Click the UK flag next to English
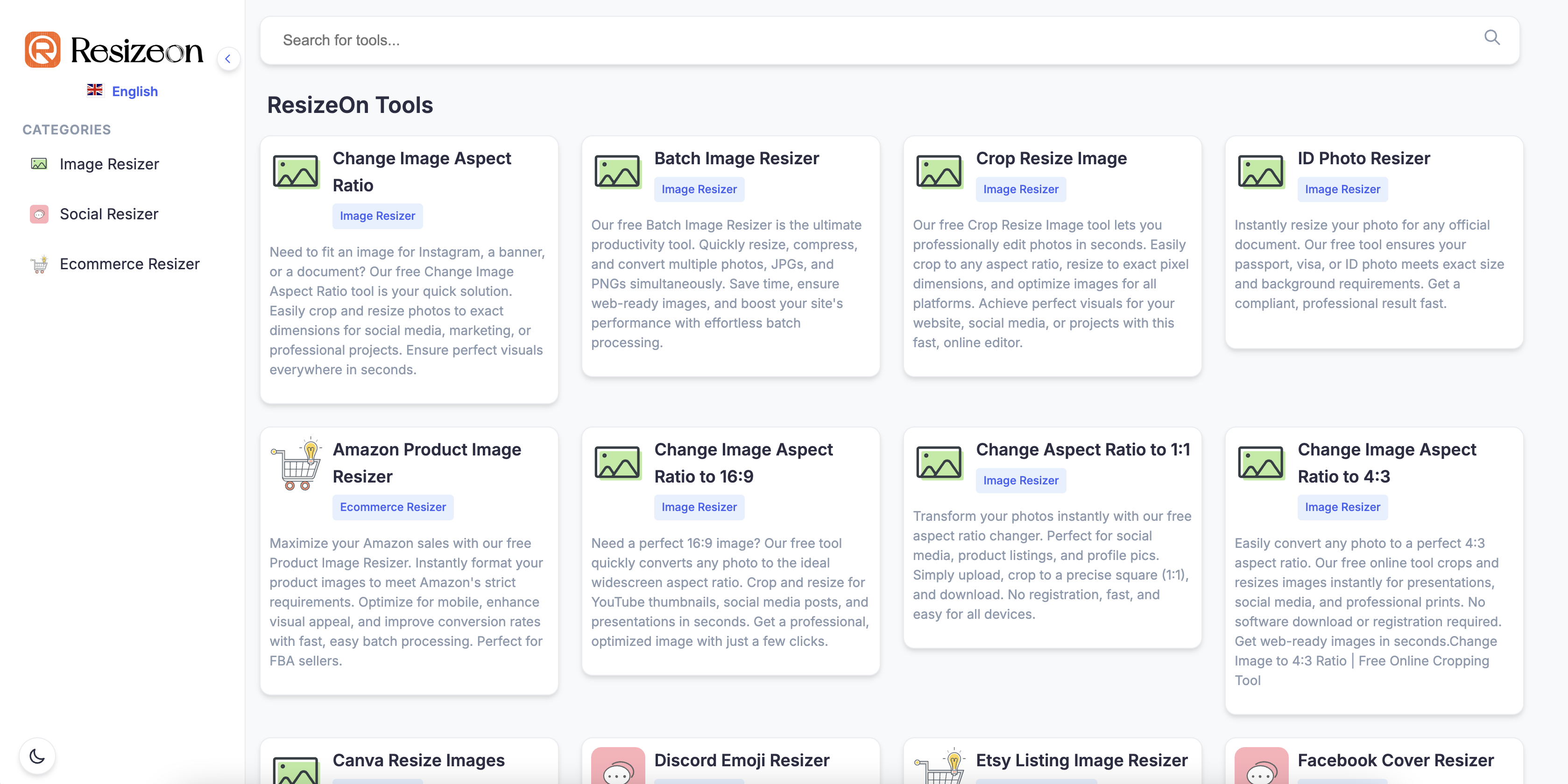1568x784 pixels. click(95, 90)
